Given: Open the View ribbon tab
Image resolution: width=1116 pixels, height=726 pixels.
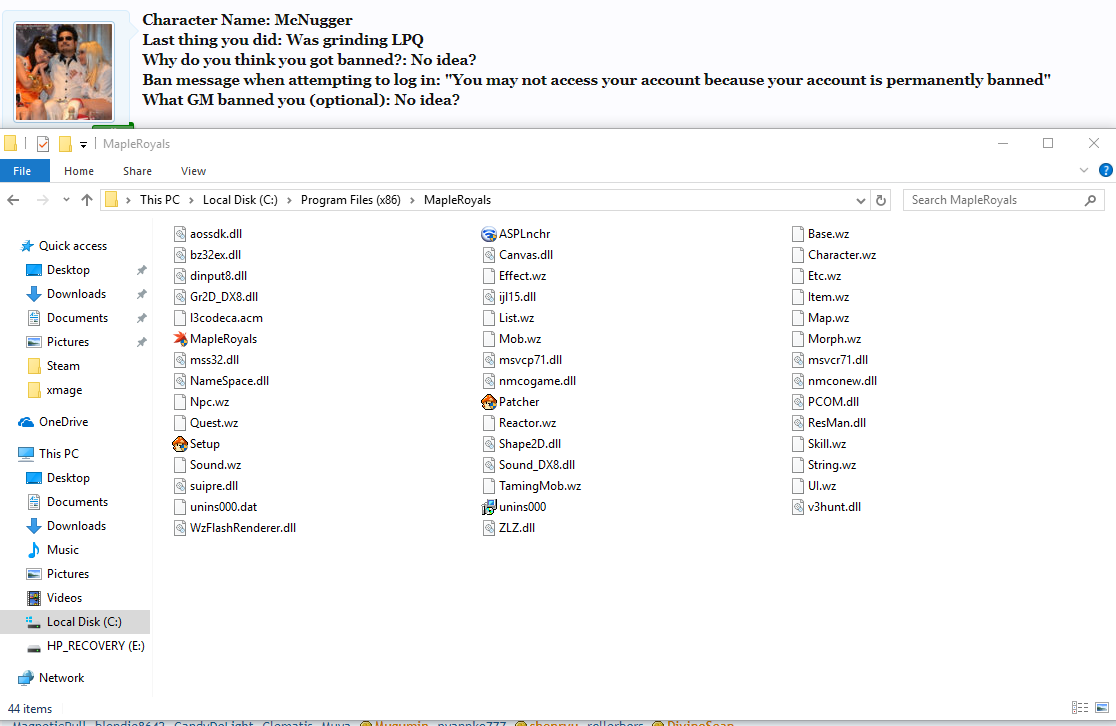Looking at the screenshot, I should coord(194,171).
